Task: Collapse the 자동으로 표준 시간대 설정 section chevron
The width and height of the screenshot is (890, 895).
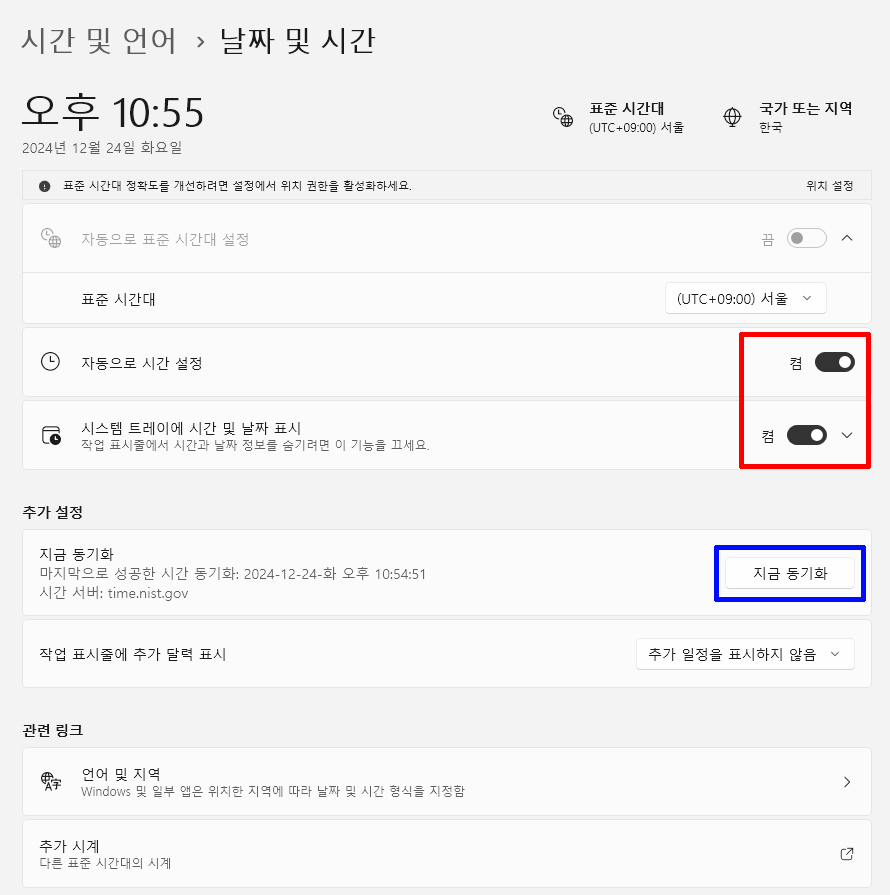Action: (847, 238)
